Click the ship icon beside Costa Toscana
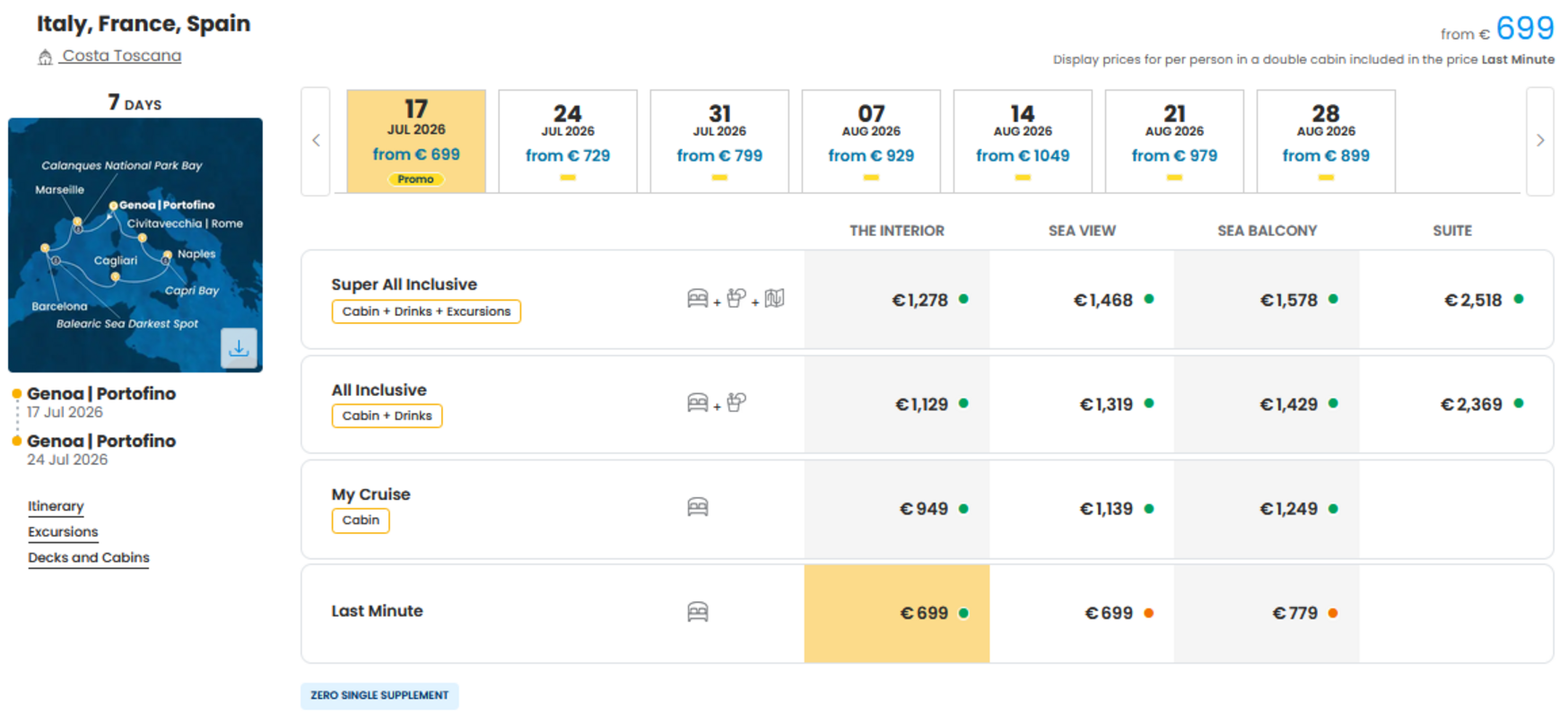The height and width of the screenshot is (718, 1568). coord(45,57)
